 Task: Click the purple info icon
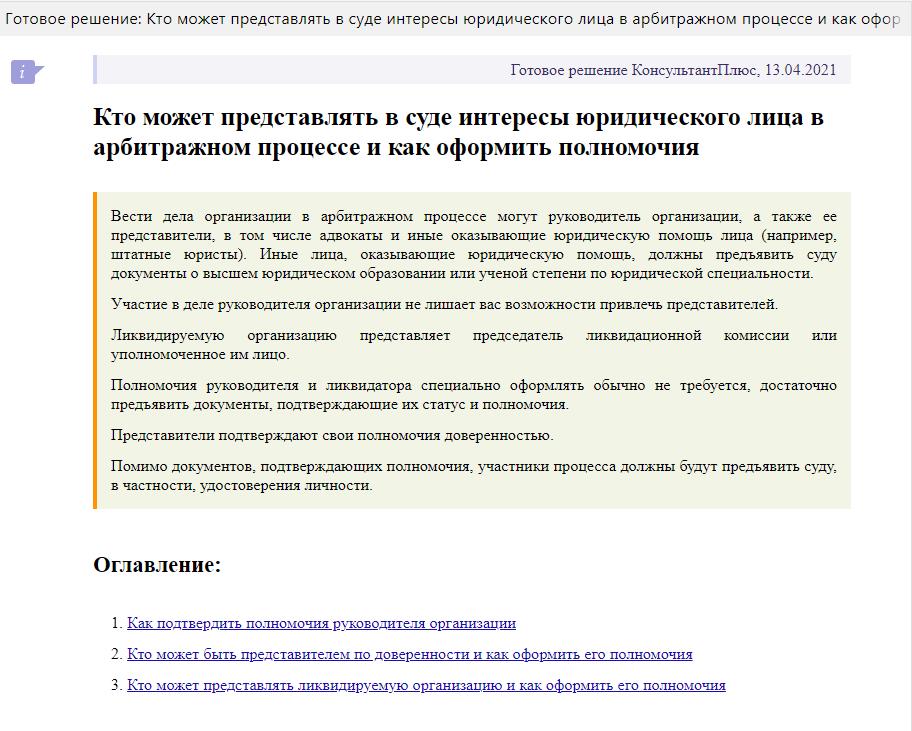[x=26, y=72]
